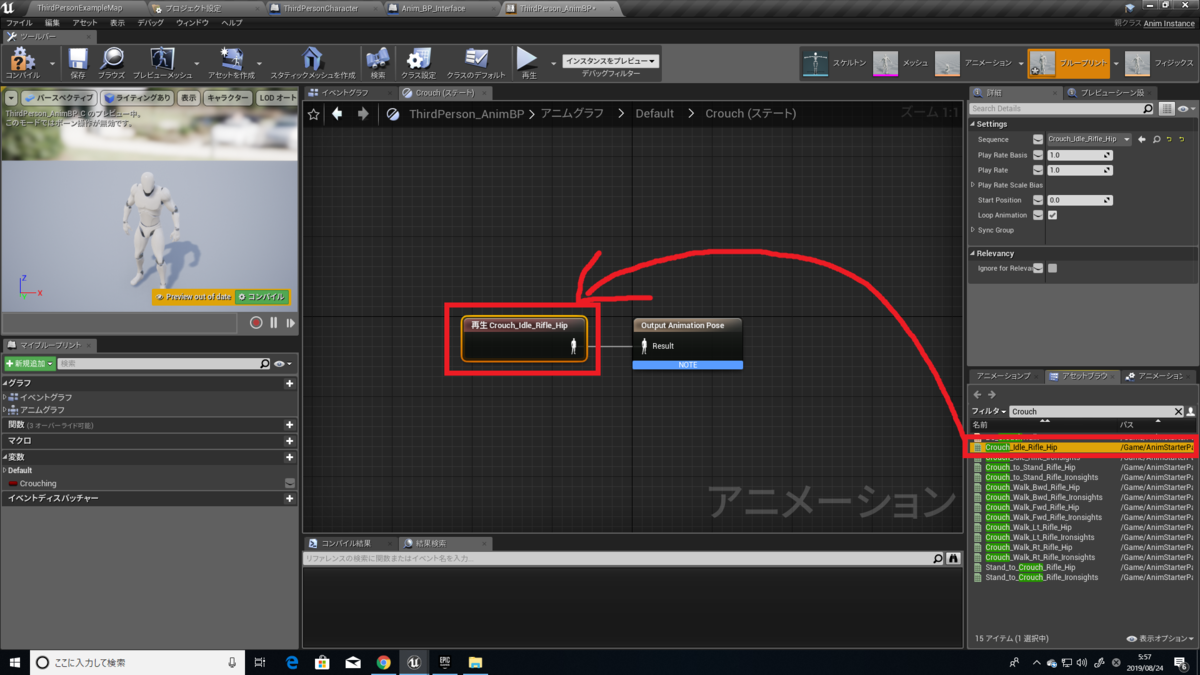Click the Epic Games Launcher taskbar icon

click(445, 662)
